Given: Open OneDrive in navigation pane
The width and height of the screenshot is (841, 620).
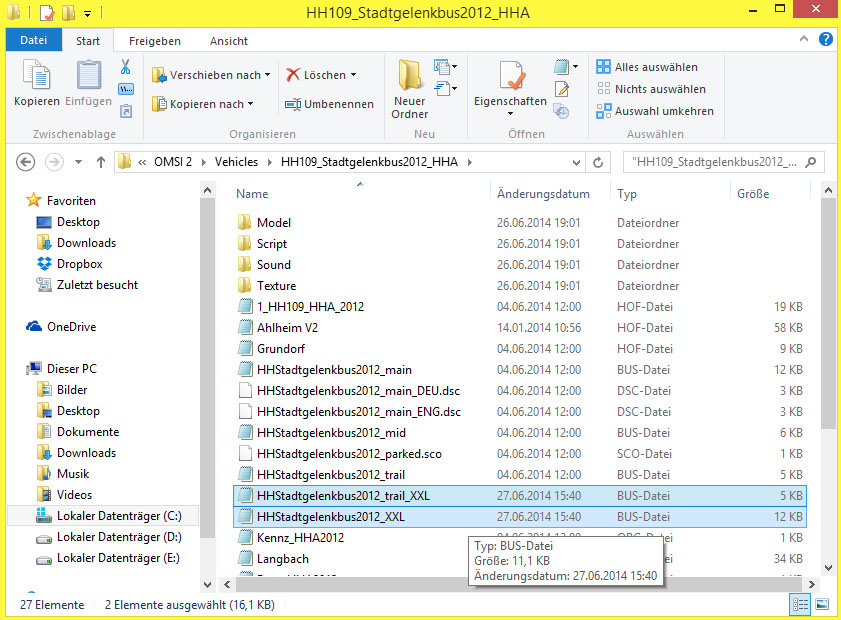Looking at the screenshot, I should tap(71, 327).
